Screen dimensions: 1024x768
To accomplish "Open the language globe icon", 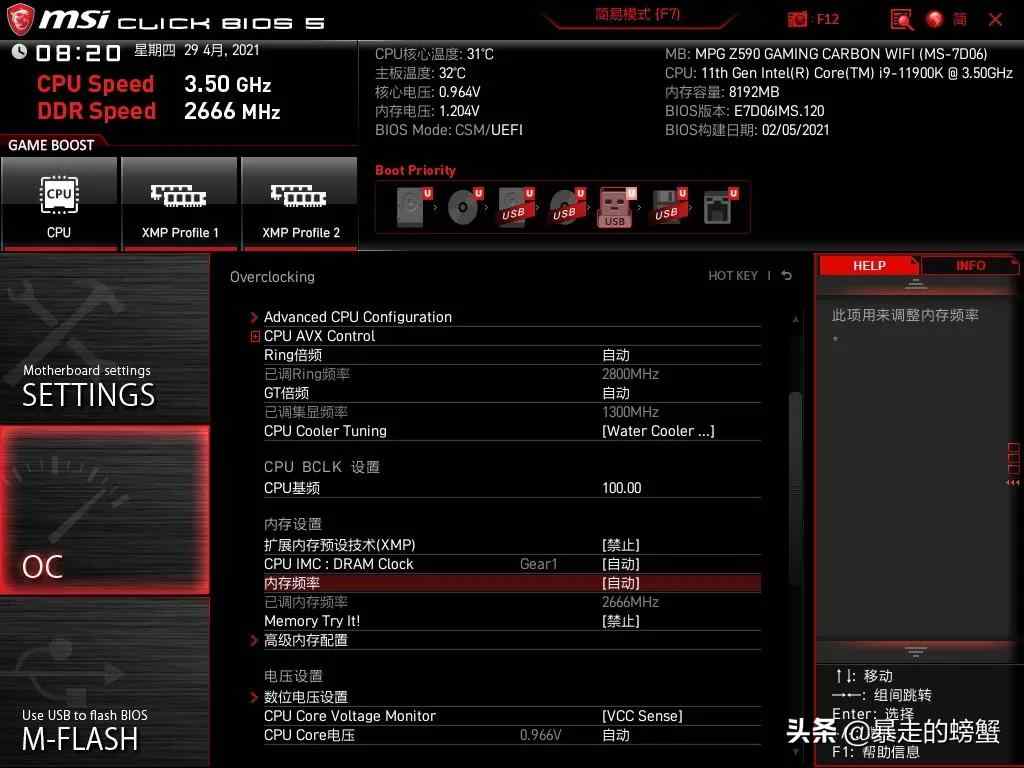I will point(935,20).
